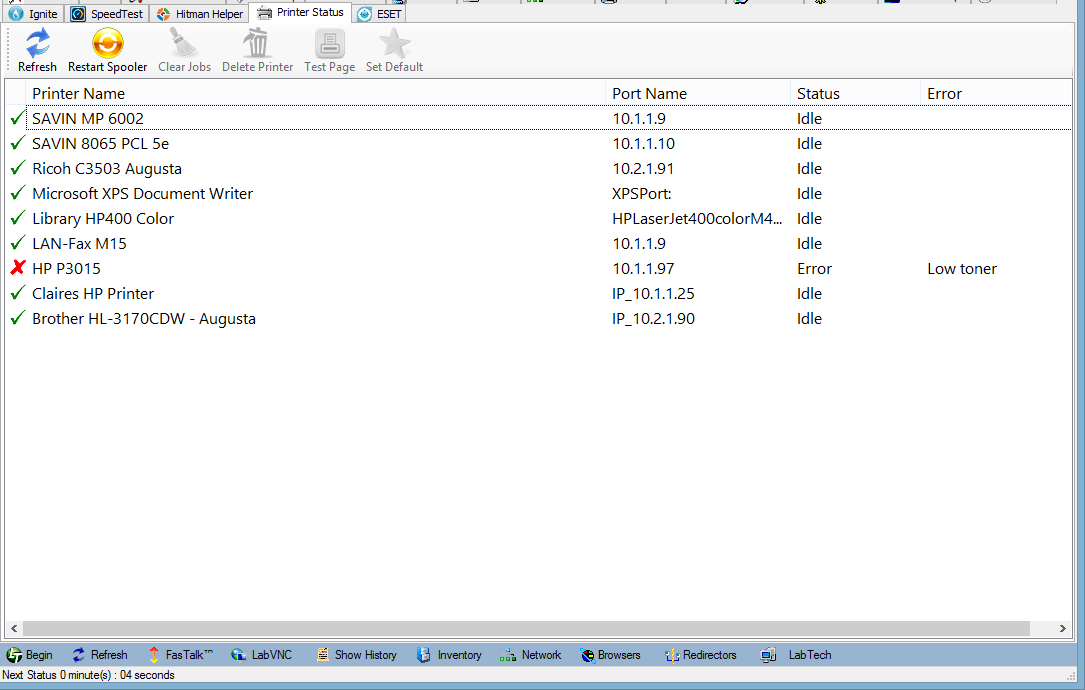Open FasTalk from the bottom toolbar
Viewport: 1085px width, 690px height.
(x=180, y=655)
